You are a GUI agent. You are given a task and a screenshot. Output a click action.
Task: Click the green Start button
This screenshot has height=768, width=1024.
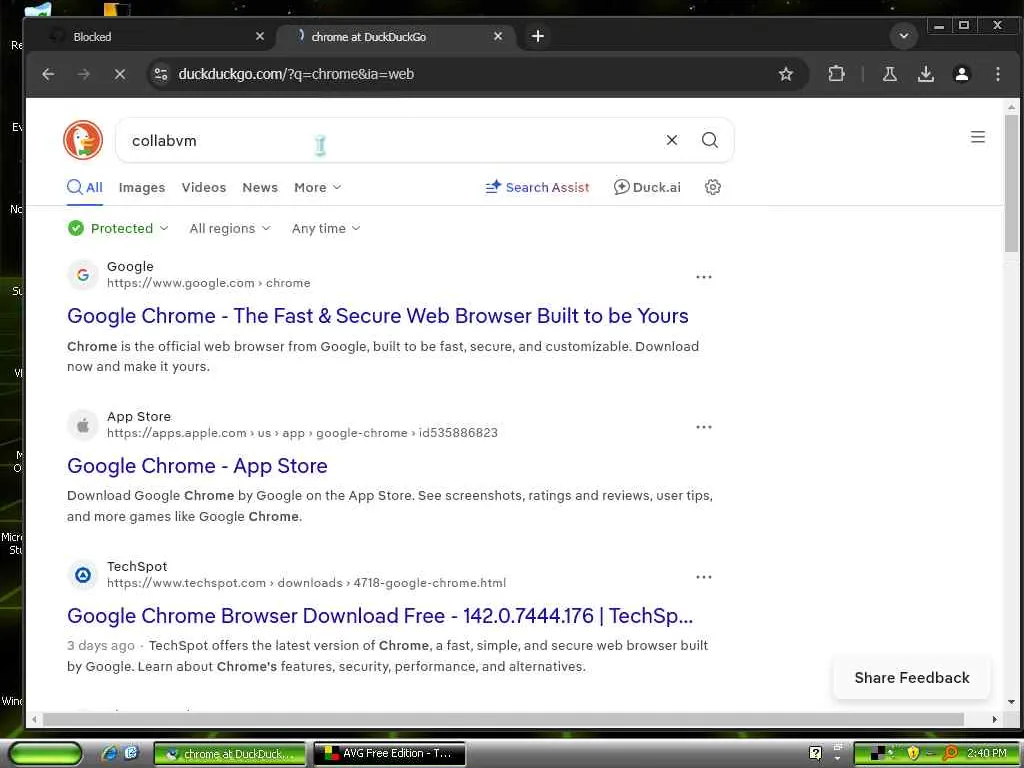tap(46, 754)
